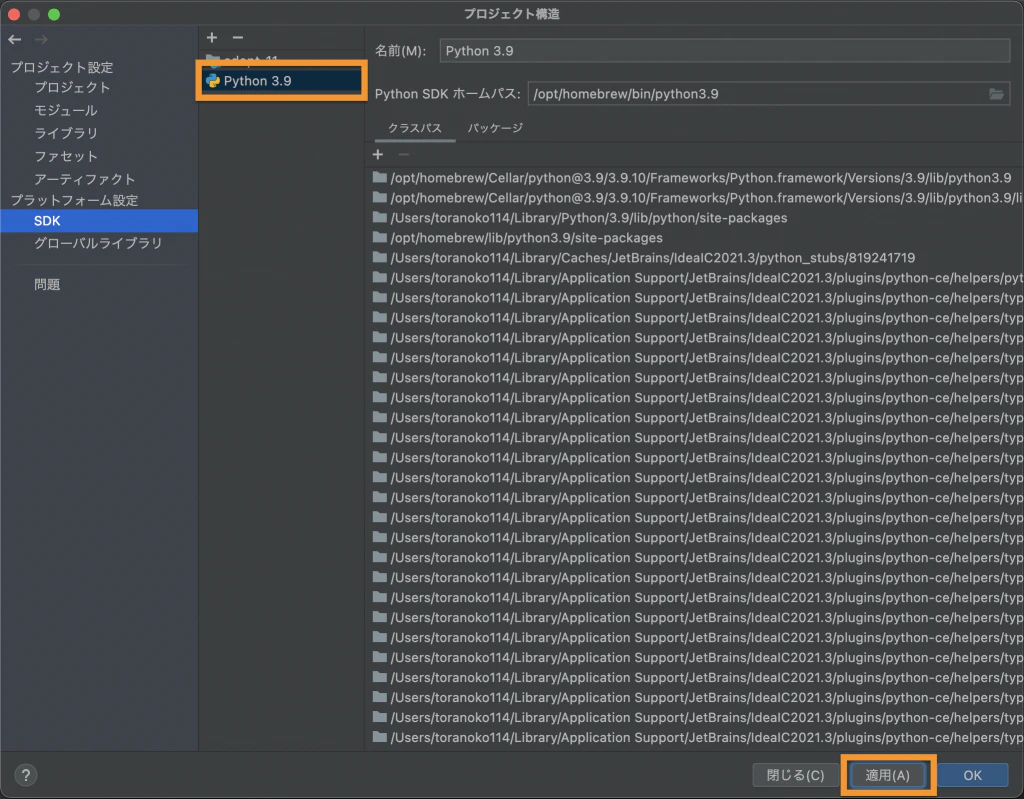The width and height of the screenshot is (1024, 799).
Task: Open アーティファクト settings
Action: [84, 179]
